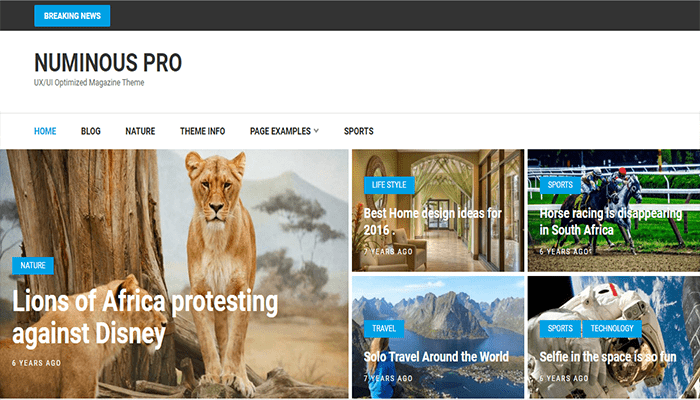Open Horse racing is disappearing headline
Screen dimensions: 700x400
[611, 221]
